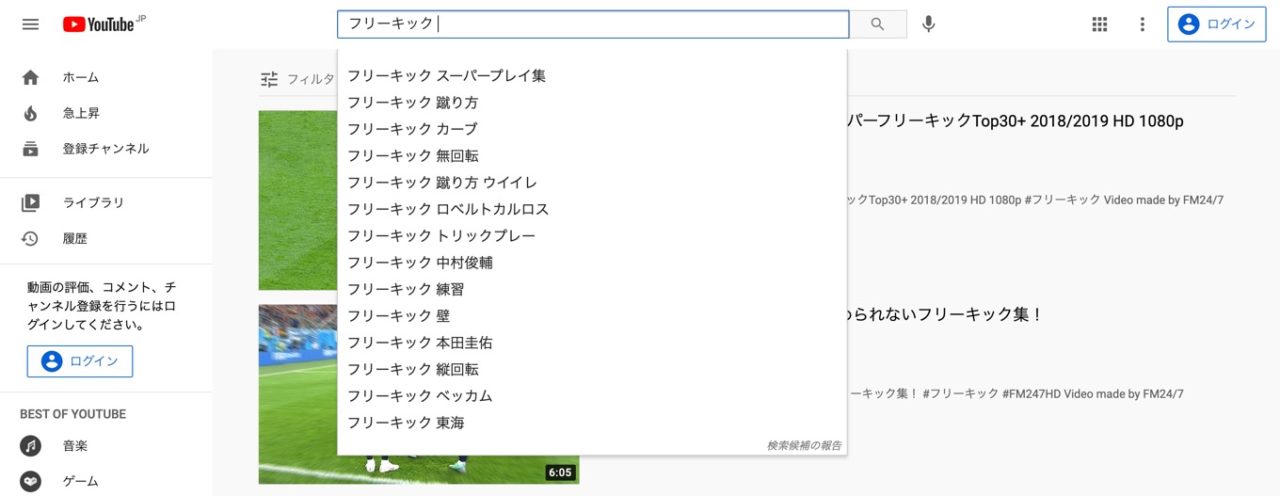Viewport: 1280px width, 496px height.
Task: Open first video thumbnail with green grass
Action: pos(298,200)
